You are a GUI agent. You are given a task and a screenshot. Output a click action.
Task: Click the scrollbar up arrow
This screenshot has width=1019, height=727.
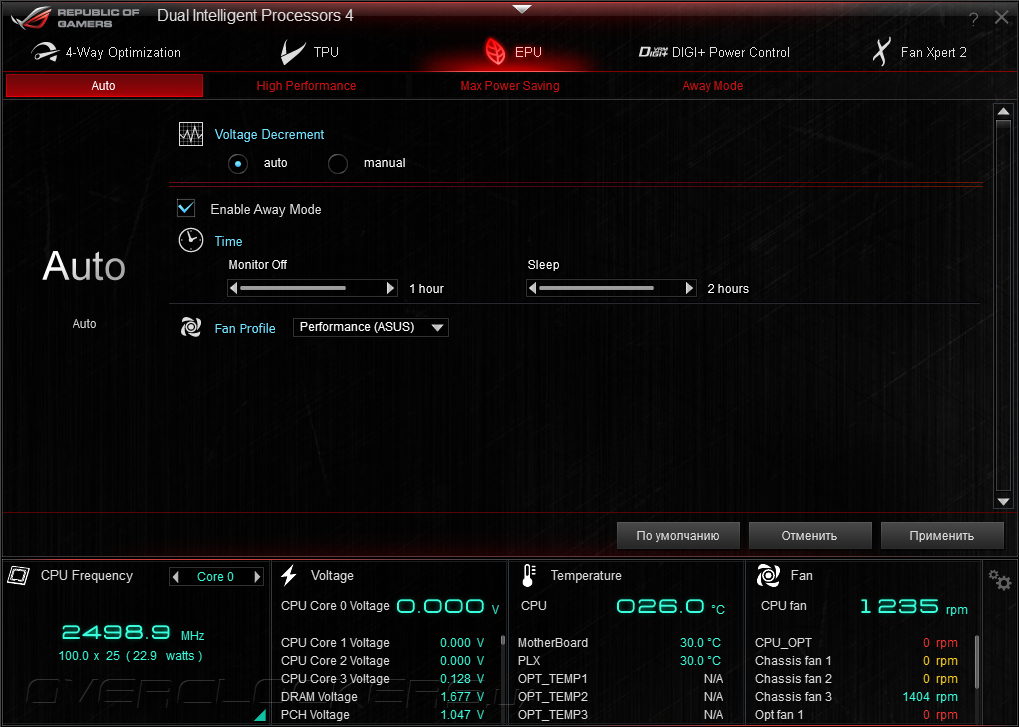tap(1003, 111)
